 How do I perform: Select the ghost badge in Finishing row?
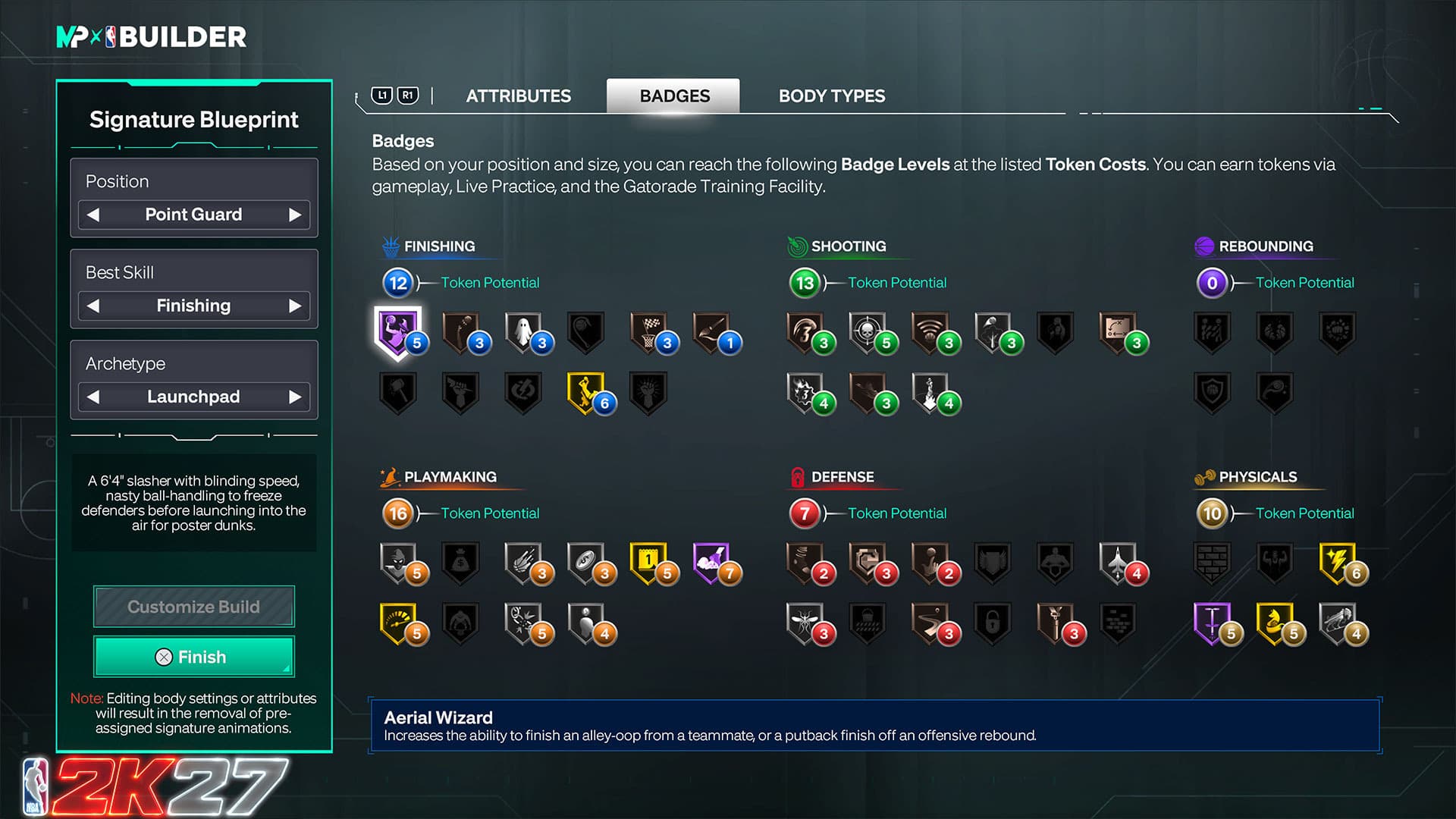point(523,332)
